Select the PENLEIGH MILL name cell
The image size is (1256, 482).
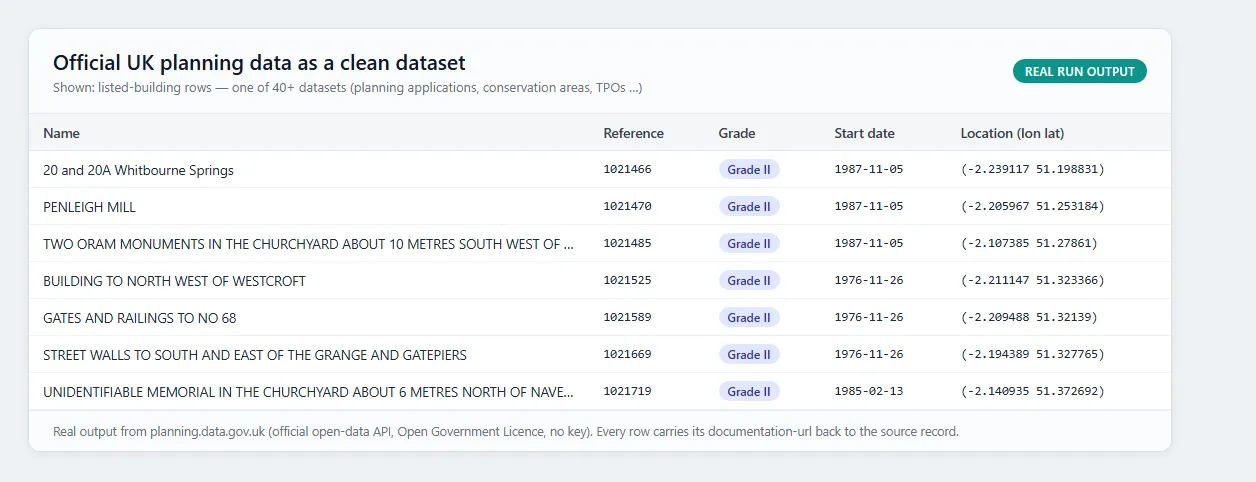pyautogui.click(x=89, y=207)
